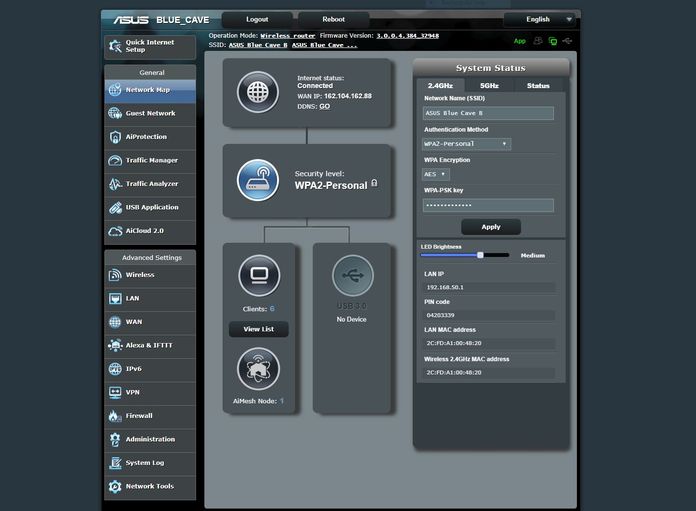Click the Apply button

pyautogui.click(x=491, y=227)
